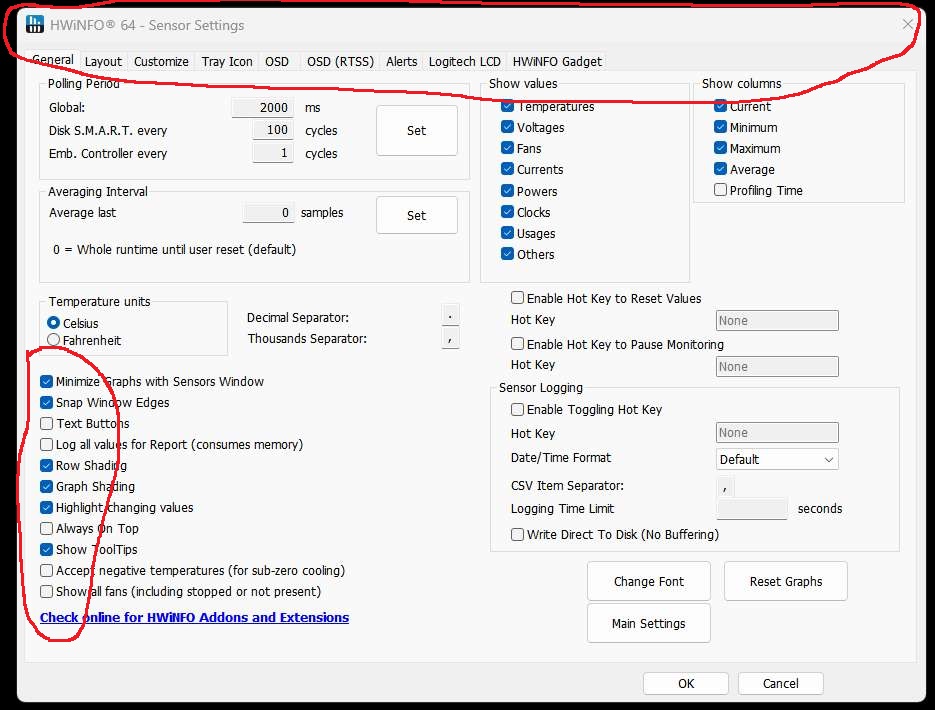Open the HWiNFO Gadget tab
Image resolution: width=935 pixels, height=710 pixels.
click(557, 61)
